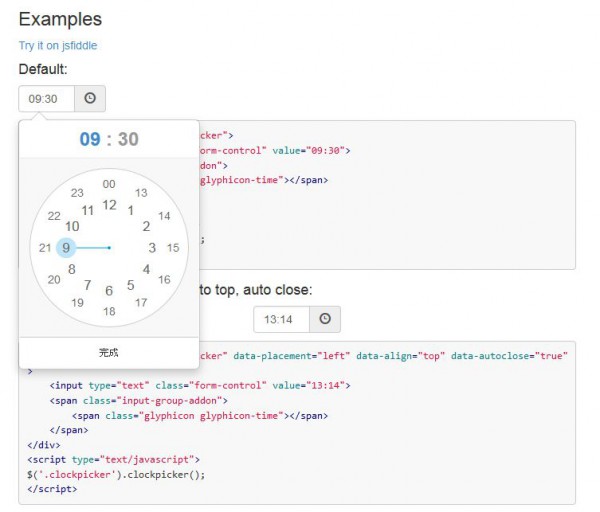The image size is (600, 512).
Task: Click the code line $('.clockpicker').clockpicker();
Action: [x=116, y=474]
